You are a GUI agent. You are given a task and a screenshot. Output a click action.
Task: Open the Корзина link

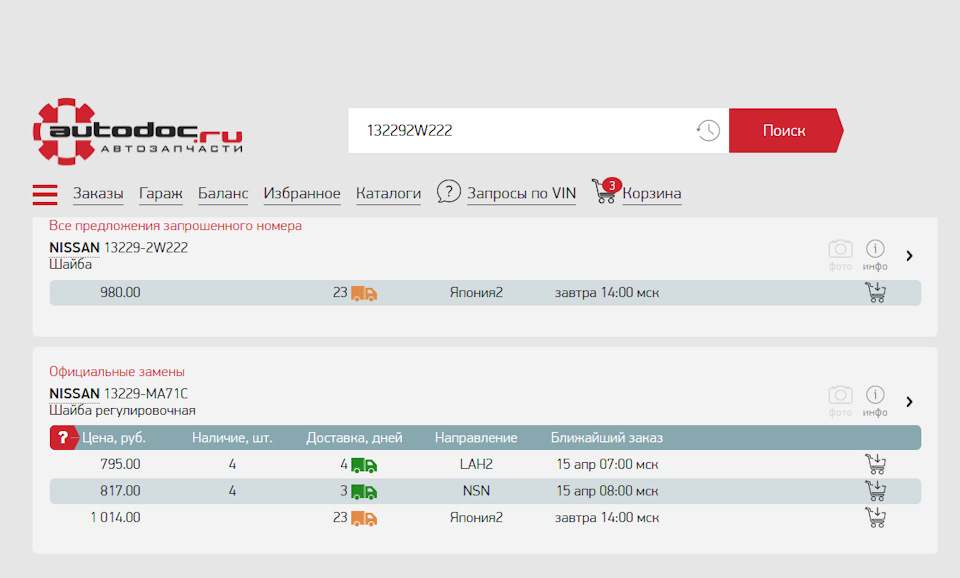click(651, 193)
